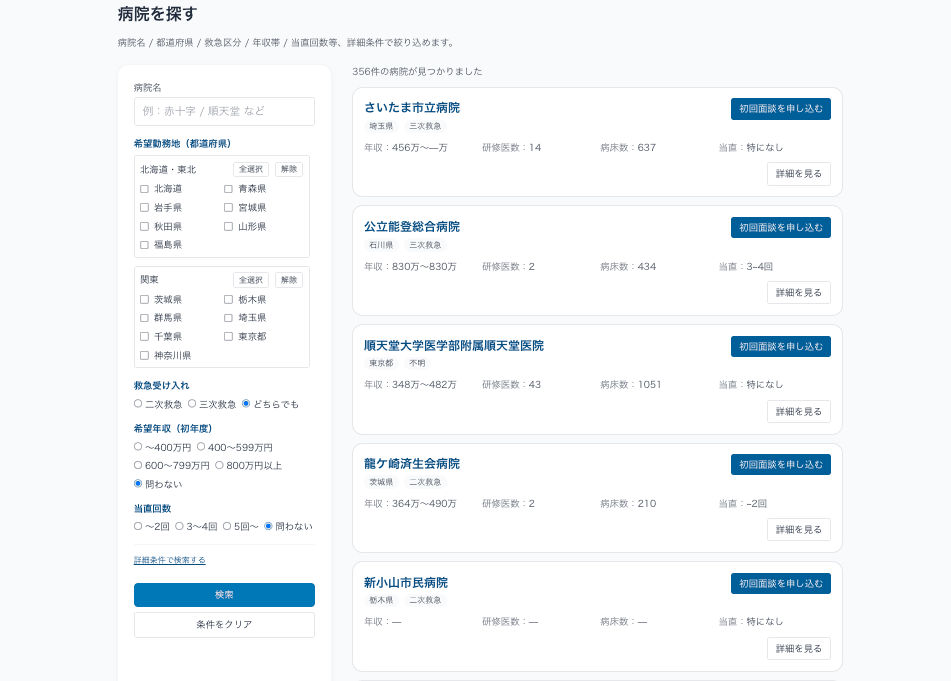Click 解除 for the 北海道・東北 region
The width and height of the screenshot is (951, 681).
click(289, 169)
